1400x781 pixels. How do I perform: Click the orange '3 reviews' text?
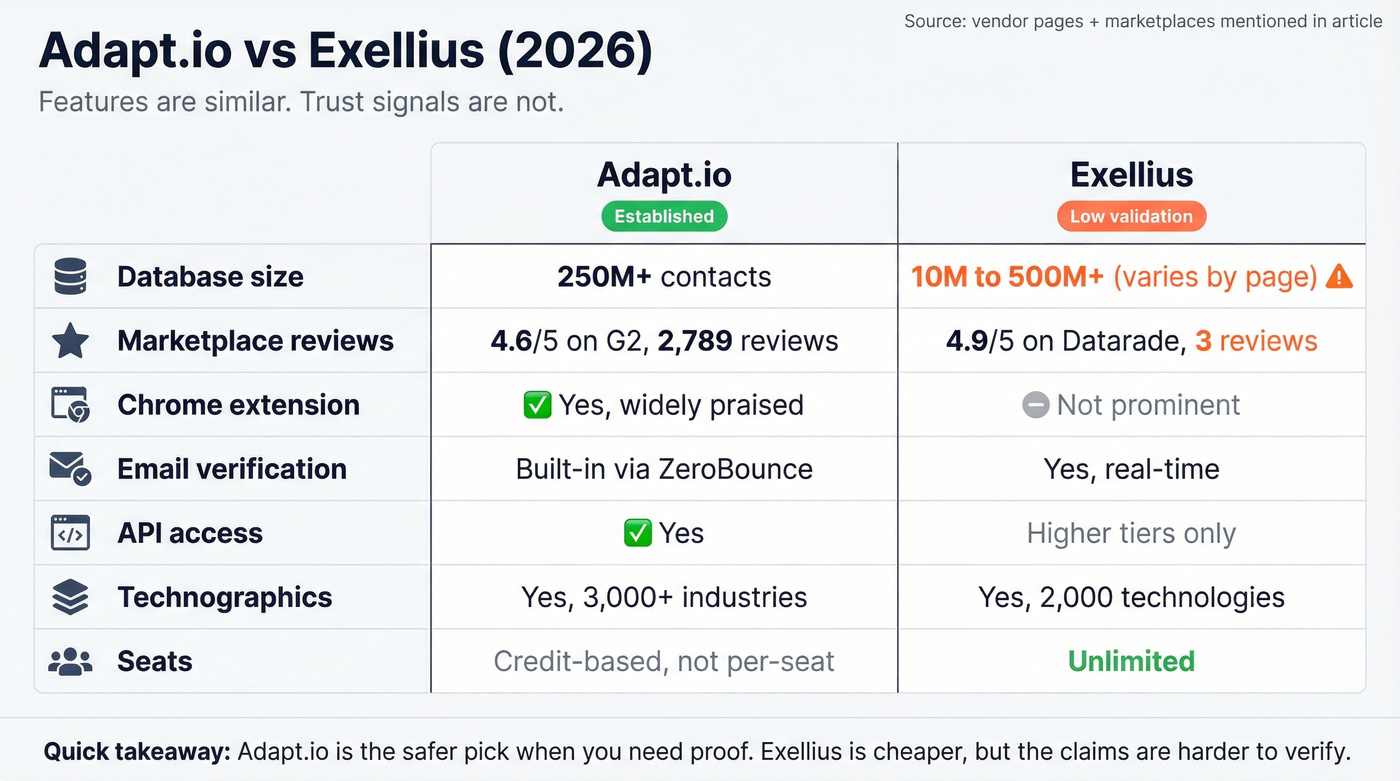click(x=1256, y=341)
